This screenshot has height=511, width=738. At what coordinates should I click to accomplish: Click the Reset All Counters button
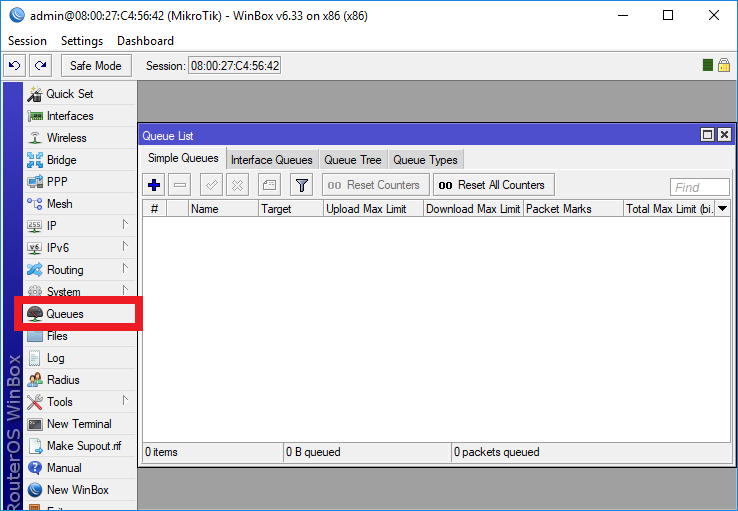click(x=493, y=185)
